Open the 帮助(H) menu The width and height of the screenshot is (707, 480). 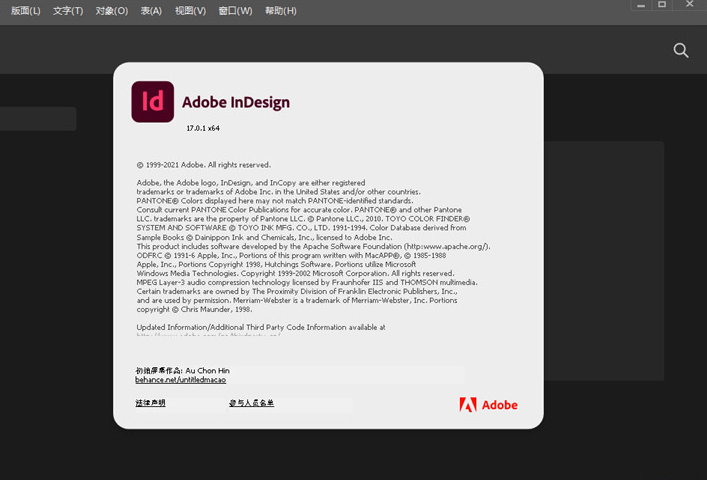280,11
